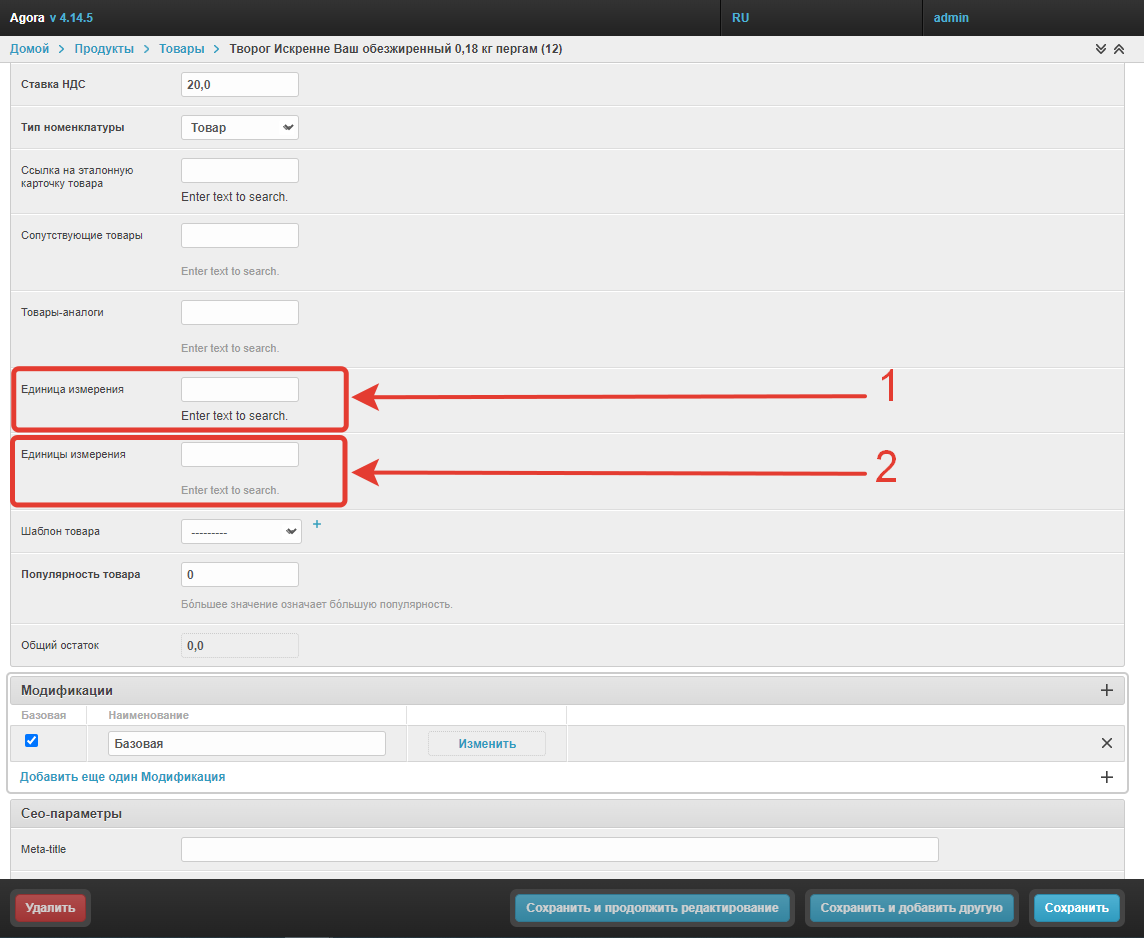Open the Тип номенклатуры dropdown
The image size is (1144, 938).
(x=240, y=127)
